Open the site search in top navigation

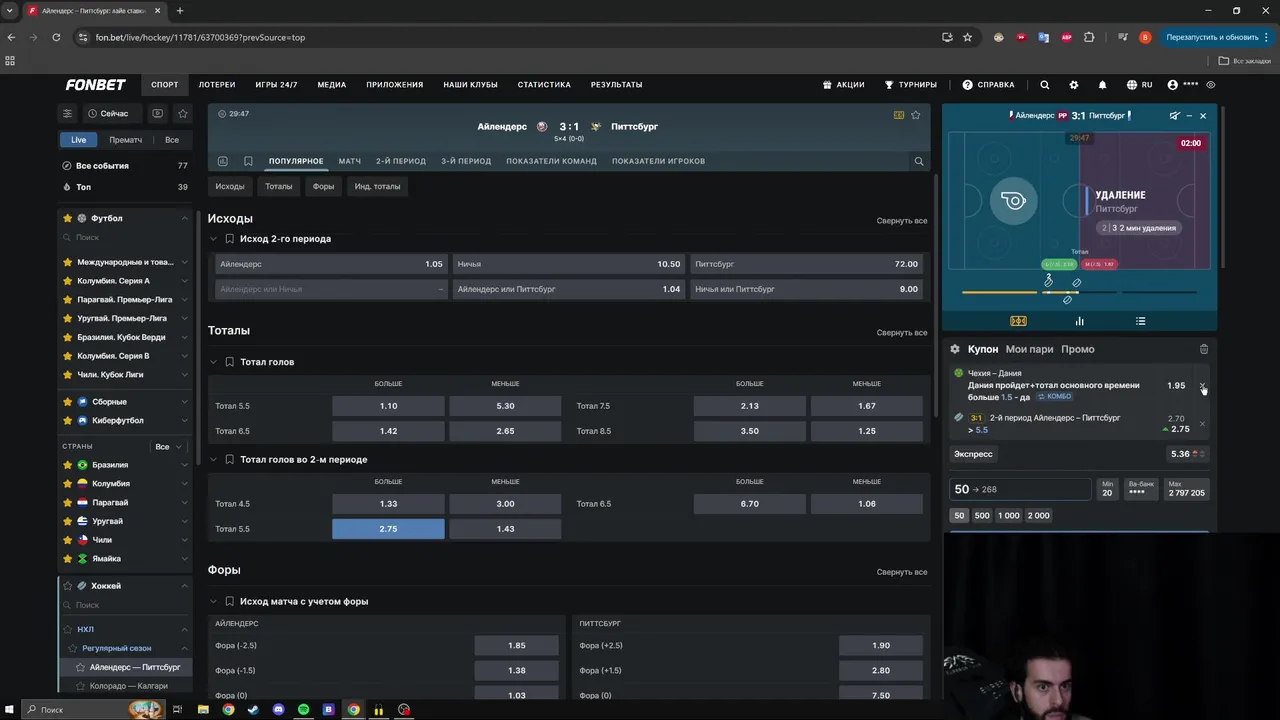pyautogui.click(x=1044, y=85)
